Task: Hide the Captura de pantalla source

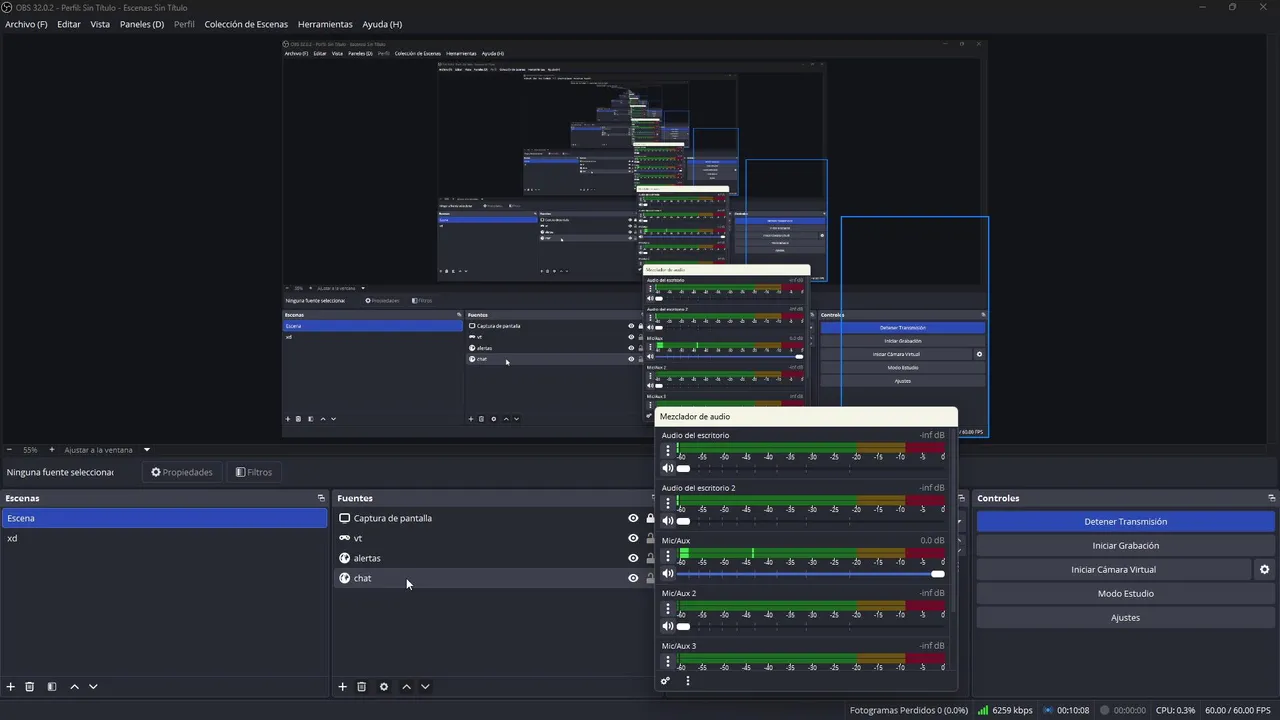Action: [633, 518]
